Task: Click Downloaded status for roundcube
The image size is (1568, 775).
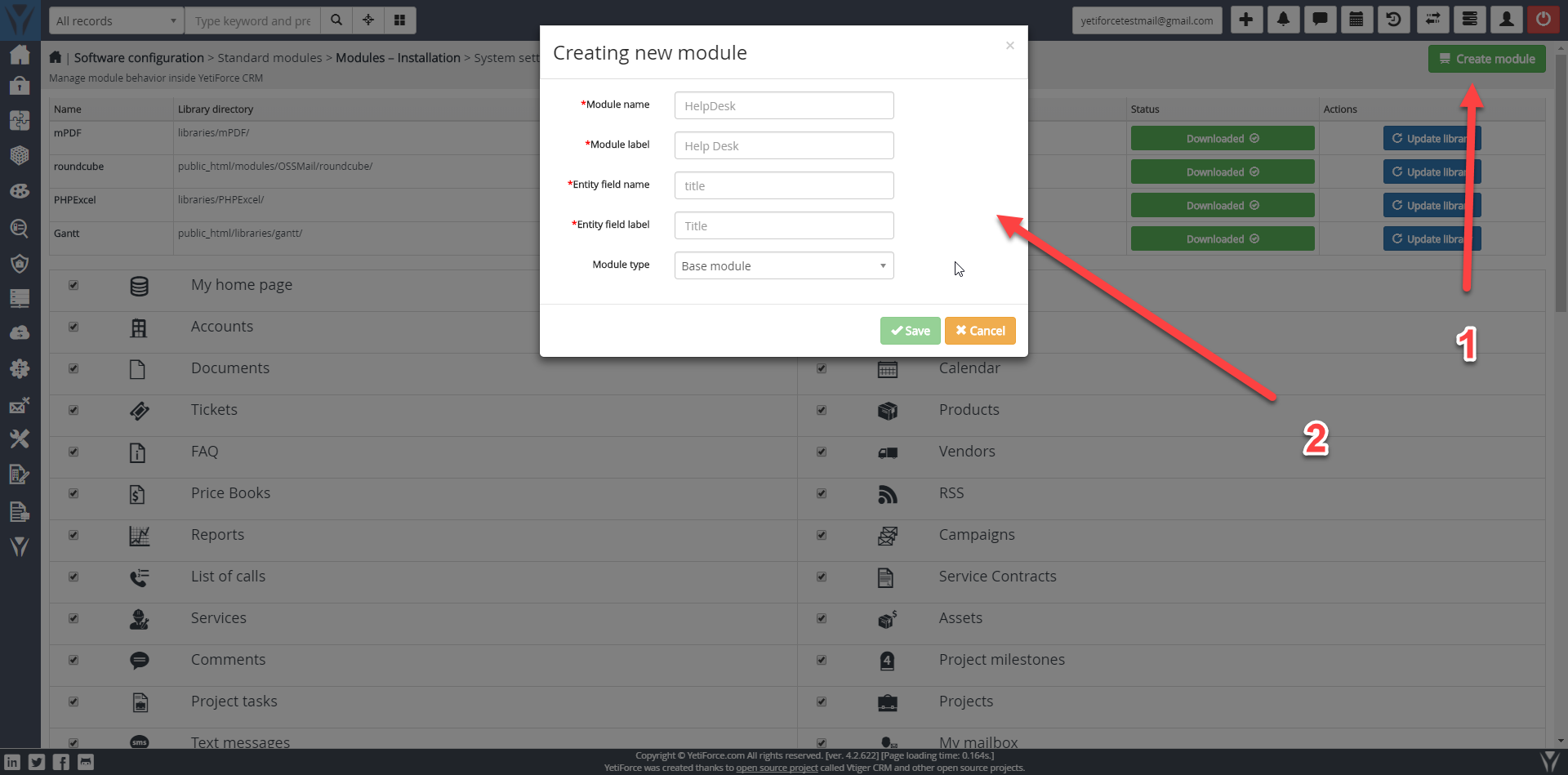Action: tap(1223, 171)
